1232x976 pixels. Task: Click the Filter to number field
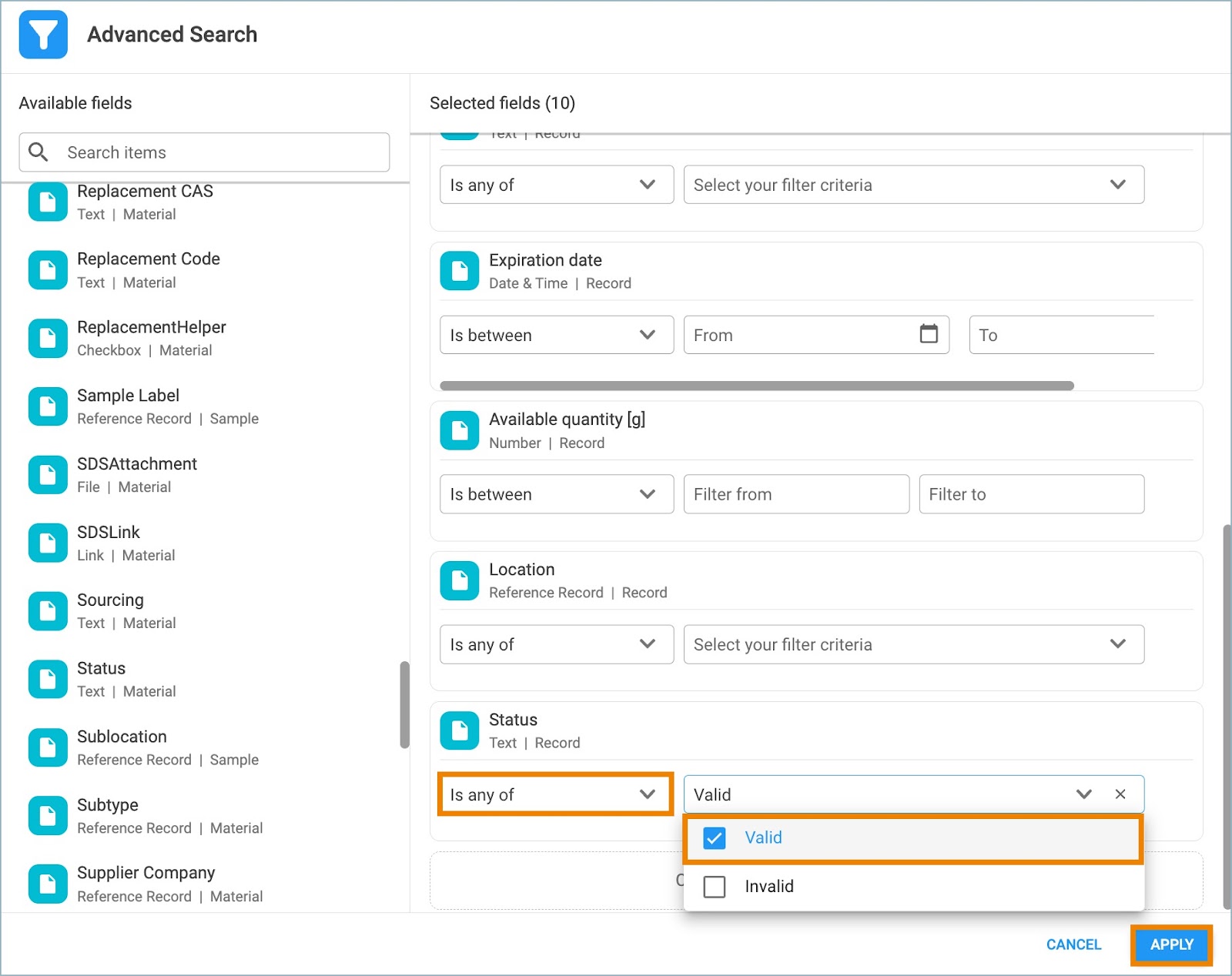point(1032,494)
